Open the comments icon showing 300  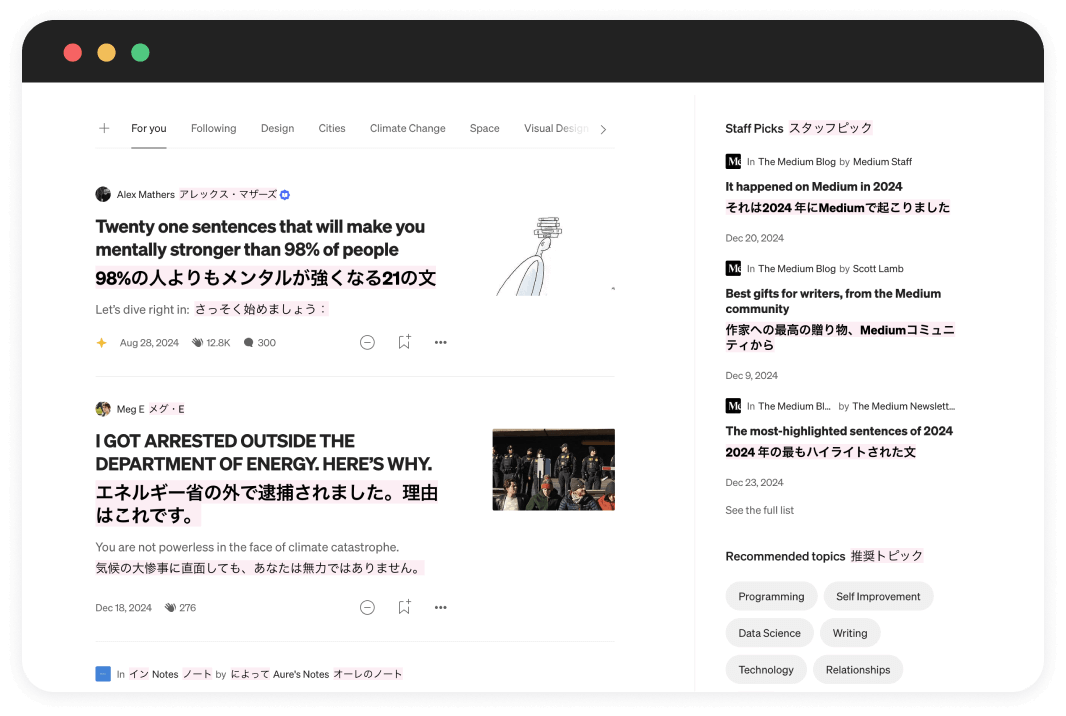[x=249, y=343]
